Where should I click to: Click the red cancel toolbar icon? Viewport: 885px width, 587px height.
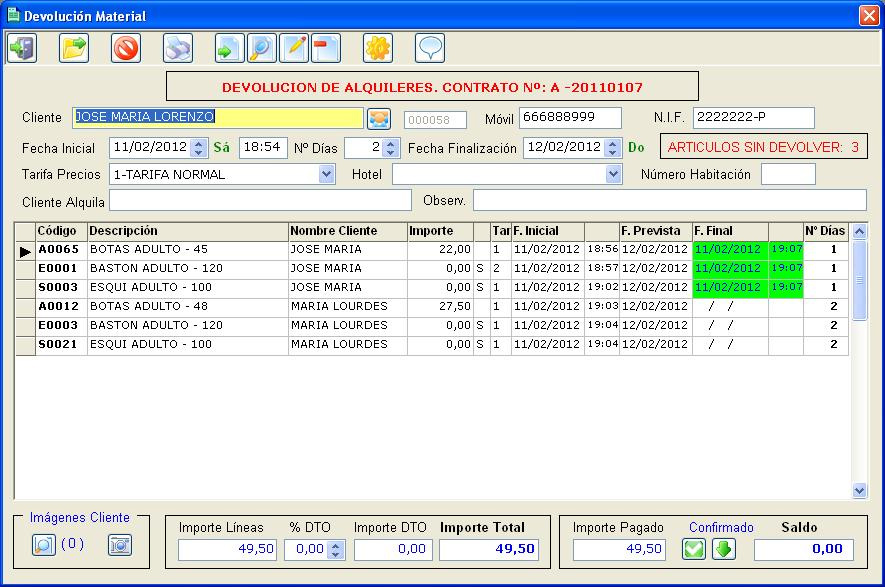[126, 48]
